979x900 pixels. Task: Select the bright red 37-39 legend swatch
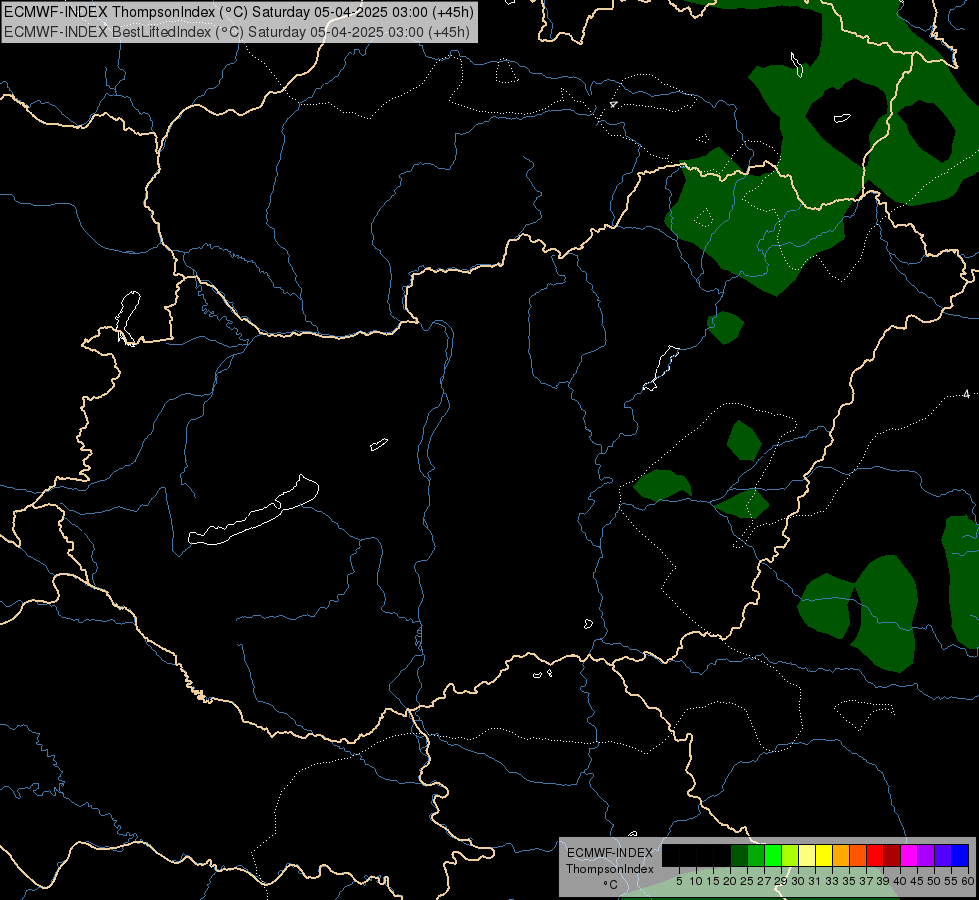click(x=875, y=855)
